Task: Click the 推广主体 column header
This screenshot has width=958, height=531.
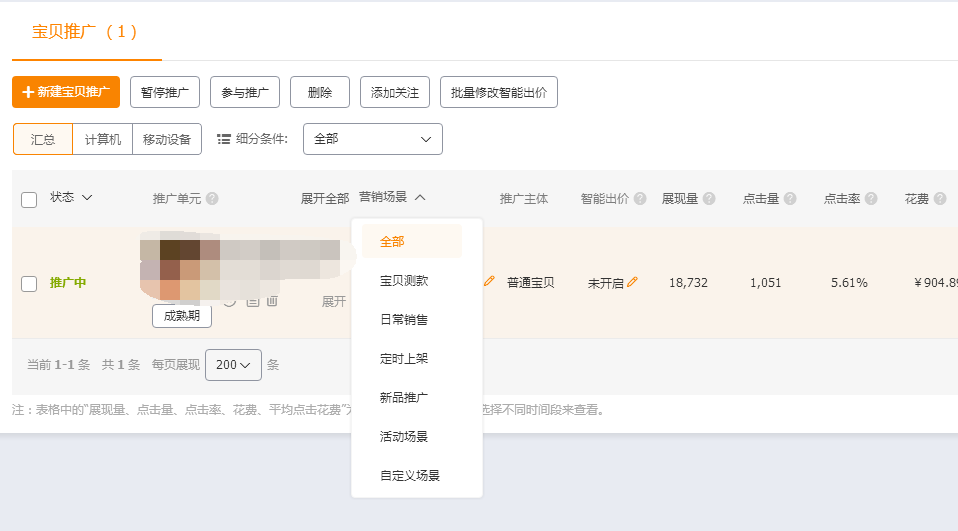Action: pyautogui.click(x=524, y=199)
